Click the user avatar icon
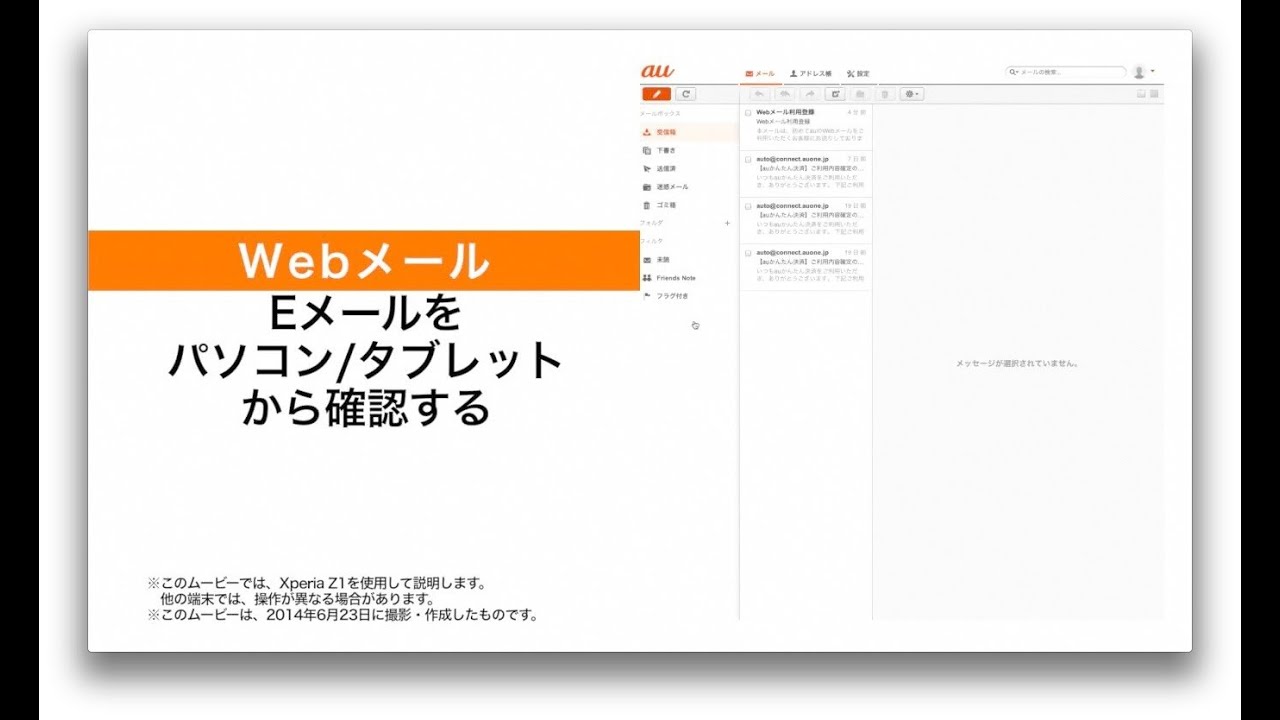Image resolution: width=1280 pixels, height=720 pixels. pyautogui.click(x=1139, y=72)
